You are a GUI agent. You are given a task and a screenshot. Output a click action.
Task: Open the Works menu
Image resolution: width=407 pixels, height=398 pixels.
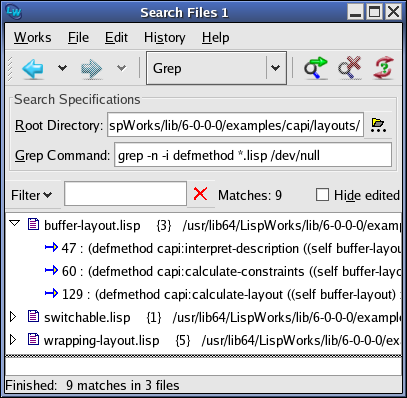(x=33, y=37)
